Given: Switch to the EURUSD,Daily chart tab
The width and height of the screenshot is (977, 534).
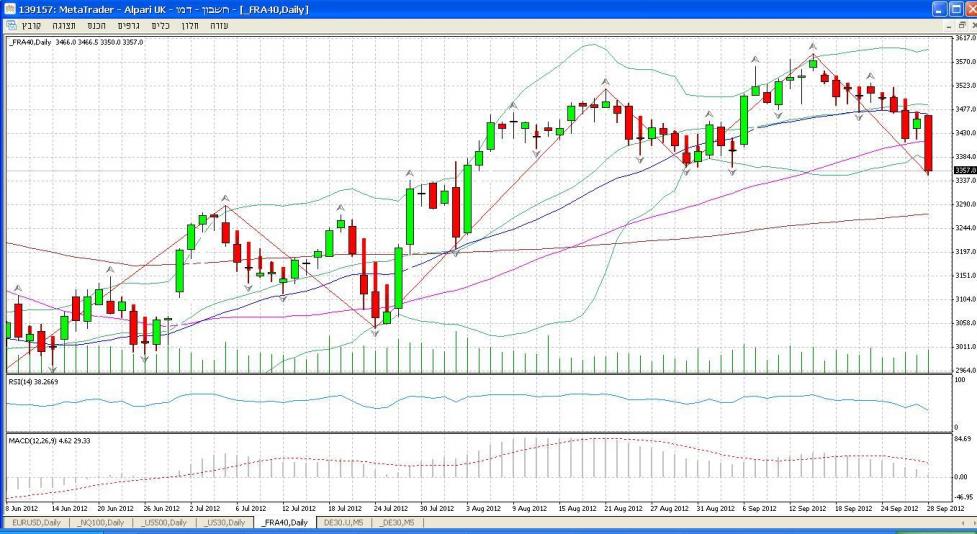Looking at the screenshot, I should tap(36, 523).
